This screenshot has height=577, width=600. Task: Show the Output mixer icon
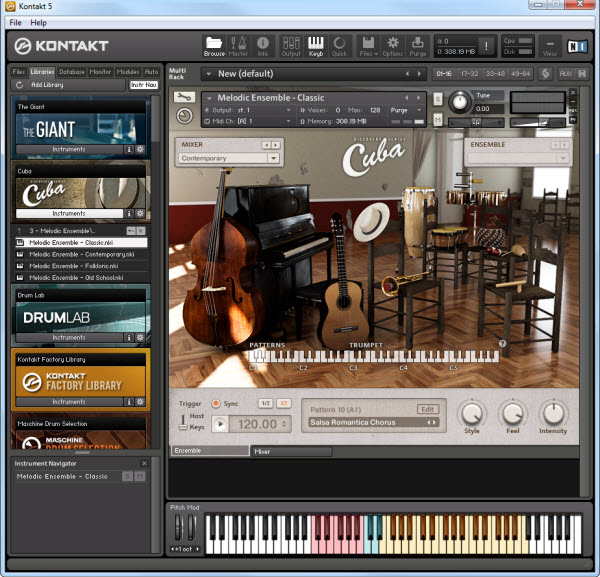[291, 46]
